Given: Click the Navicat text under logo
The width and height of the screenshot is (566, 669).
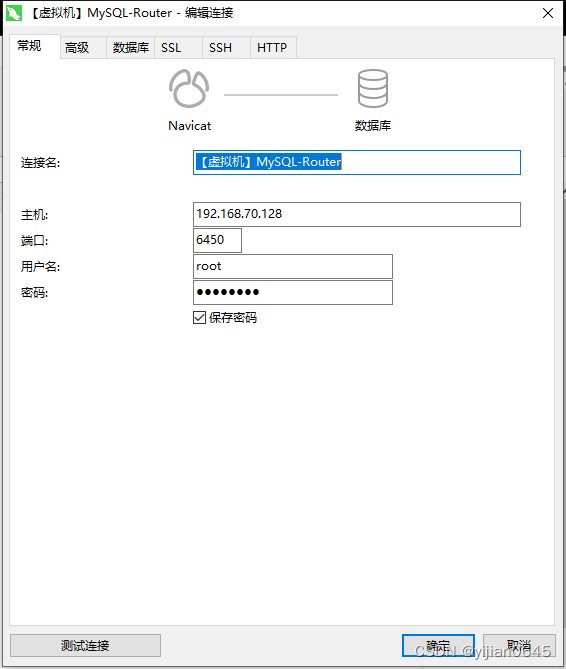Looking at the screenshot, I should coord(189,125).
